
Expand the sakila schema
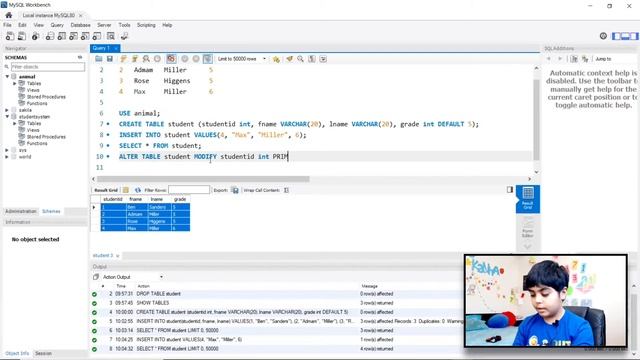(7, 110)
